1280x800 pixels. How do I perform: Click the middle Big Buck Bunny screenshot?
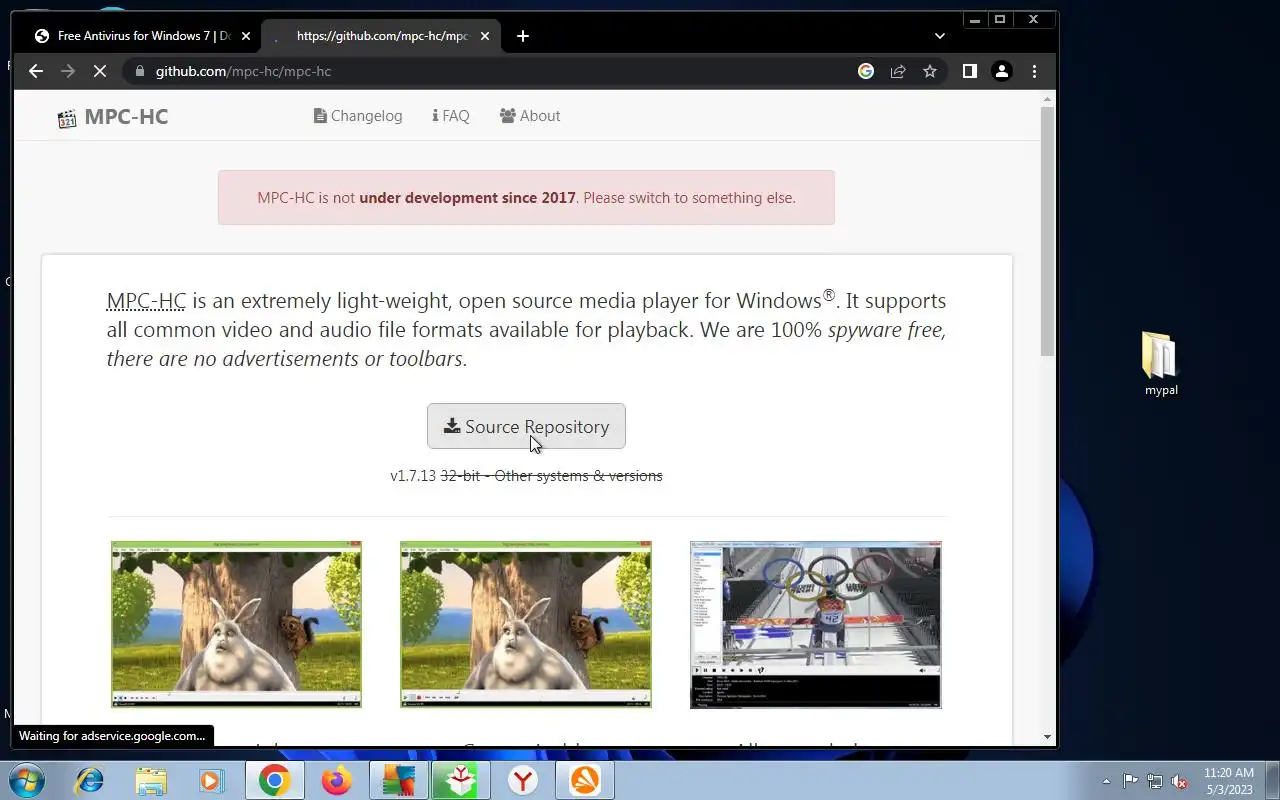(x=526, y=624)
